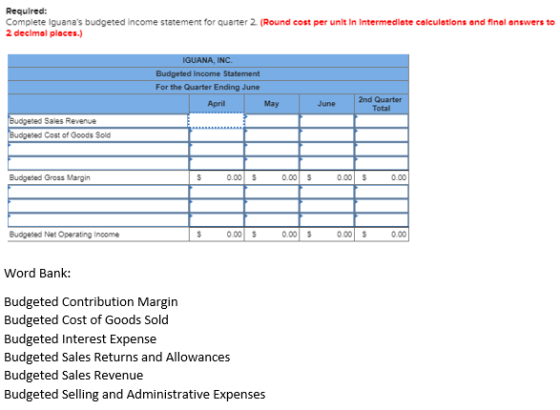Open the Budgeted Sales Revenue row label dropdown

coord(98,121)
